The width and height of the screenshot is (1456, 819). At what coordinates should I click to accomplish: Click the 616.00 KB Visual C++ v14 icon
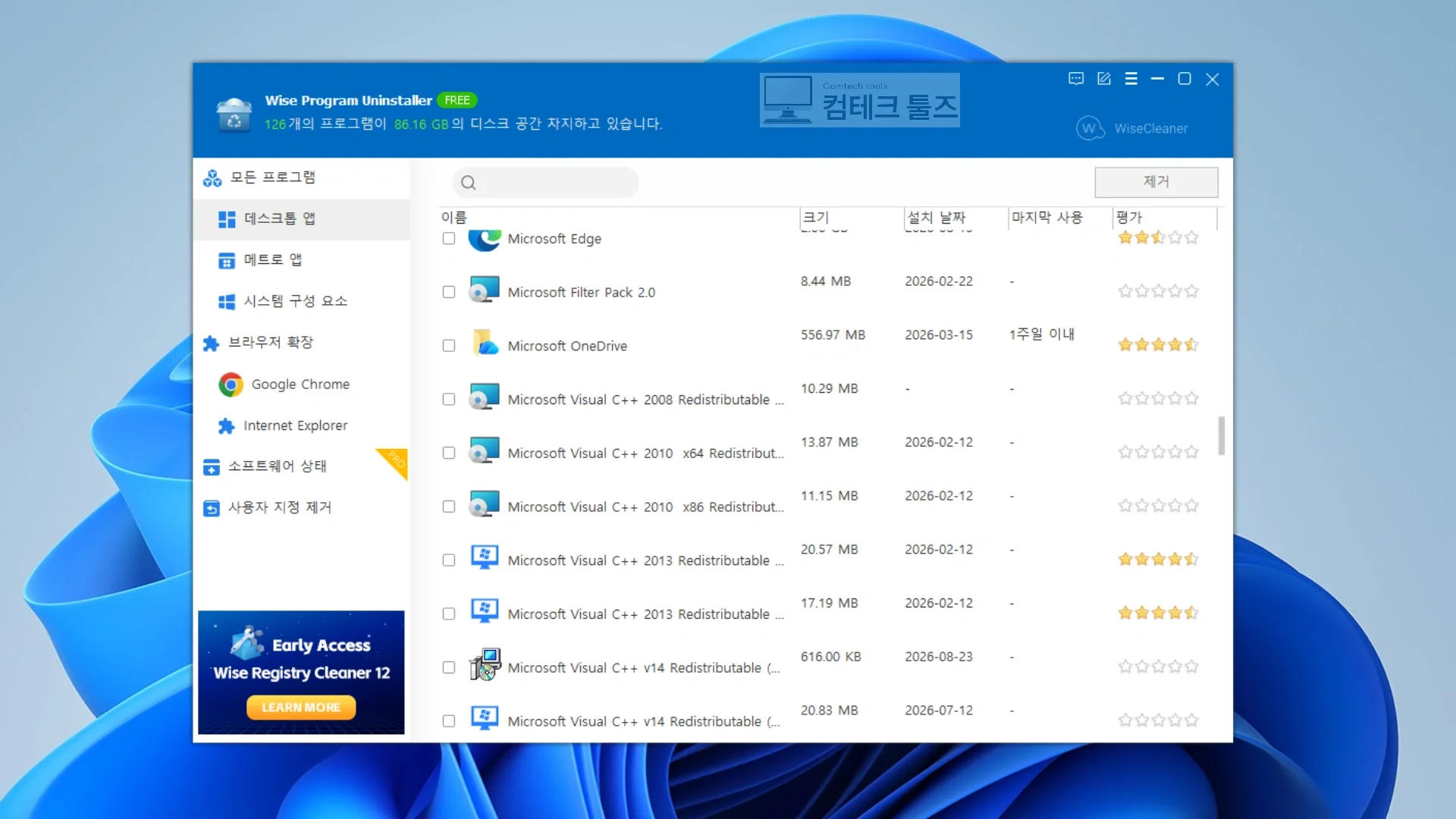click(485, 665)
